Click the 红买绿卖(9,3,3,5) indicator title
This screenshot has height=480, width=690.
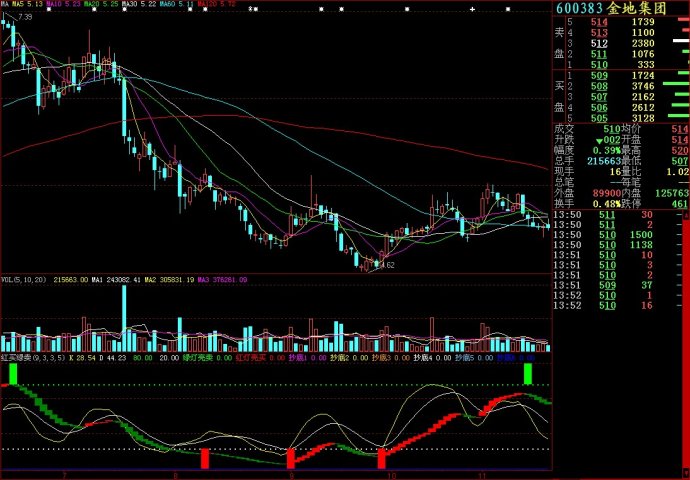tap(33, 358)
